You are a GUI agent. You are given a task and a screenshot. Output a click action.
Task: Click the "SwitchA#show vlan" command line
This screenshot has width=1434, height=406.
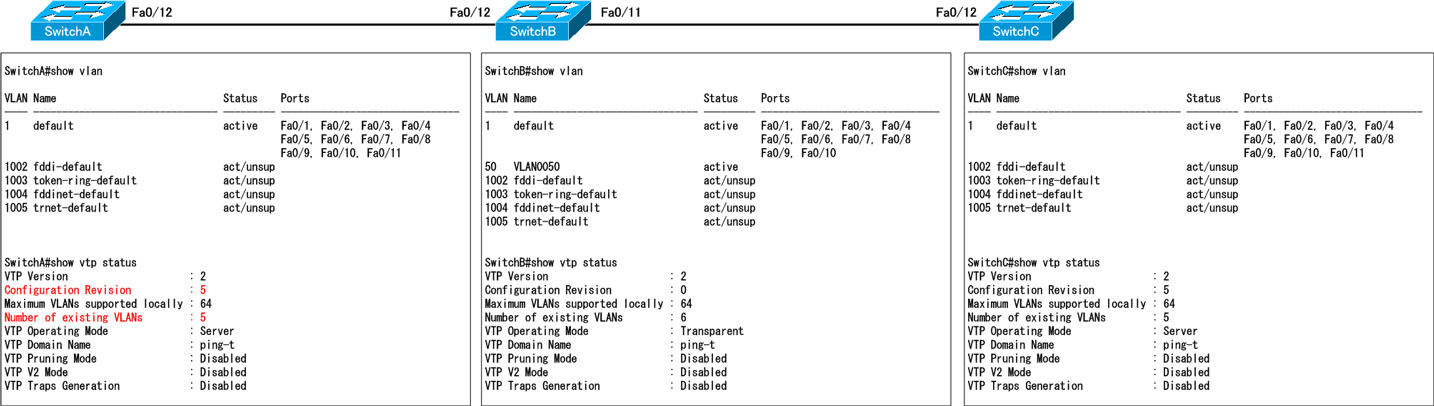coord(53,71)
